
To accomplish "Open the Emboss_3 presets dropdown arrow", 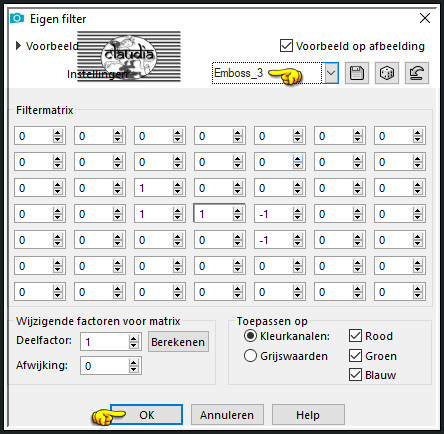I will tap(331, 73).
